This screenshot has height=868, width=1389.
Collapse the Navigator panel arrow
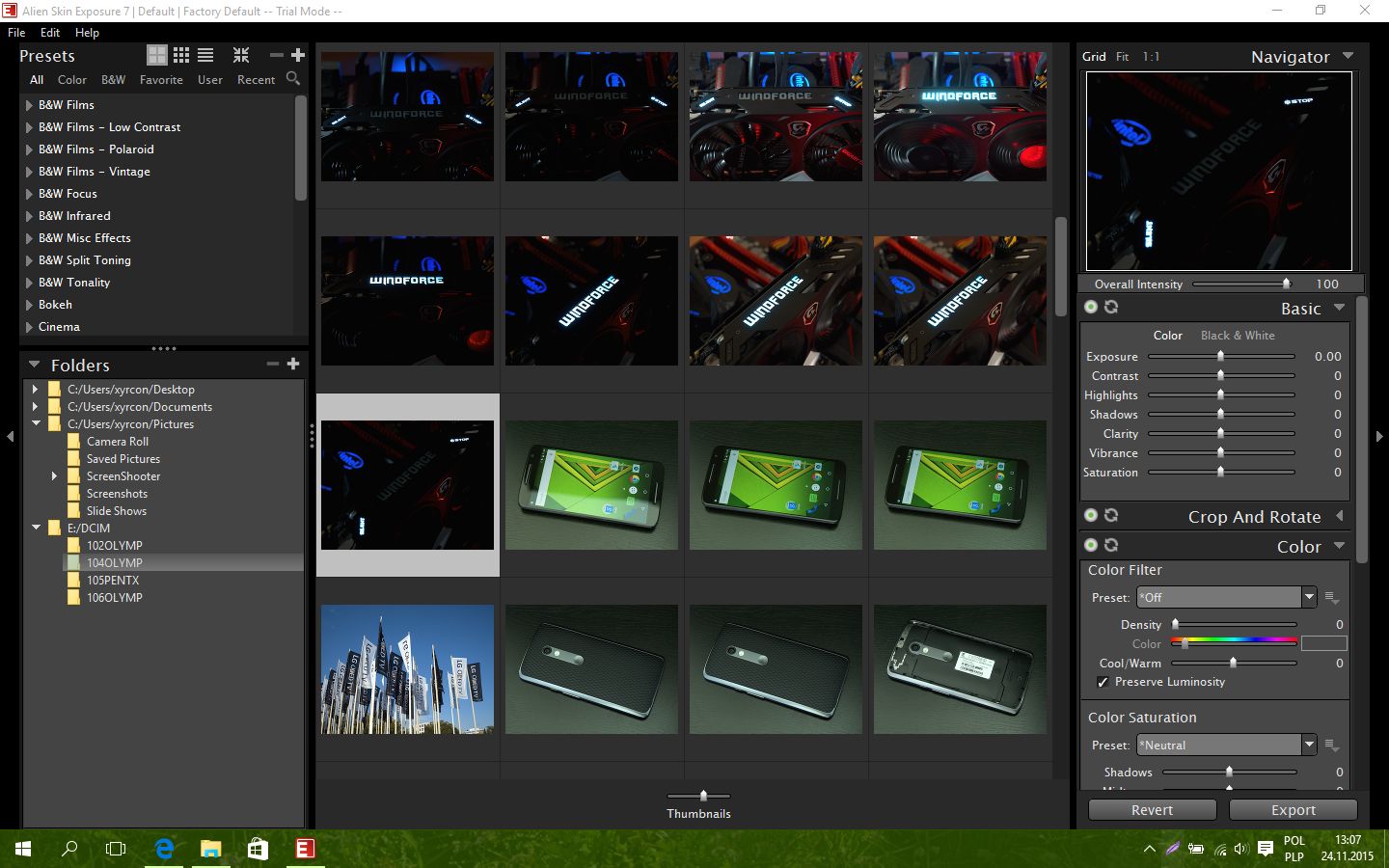(1348, 56)
